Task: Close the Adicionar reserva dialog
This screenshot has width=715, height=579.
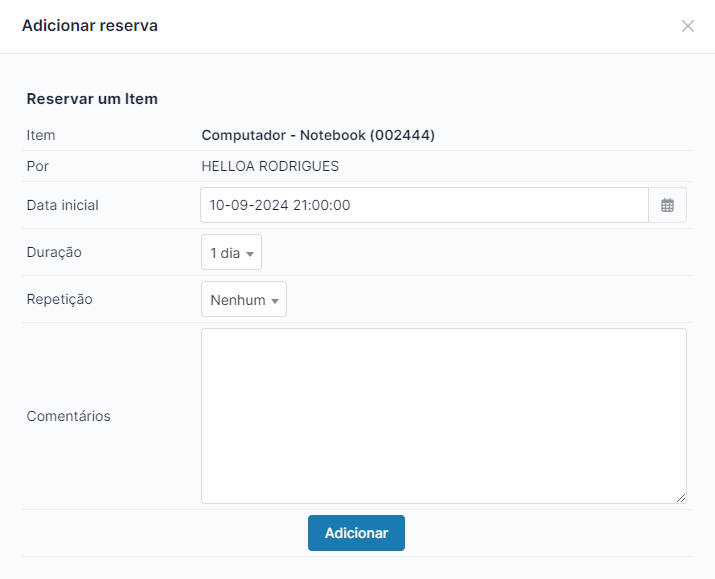Action: tap(687, 26)
